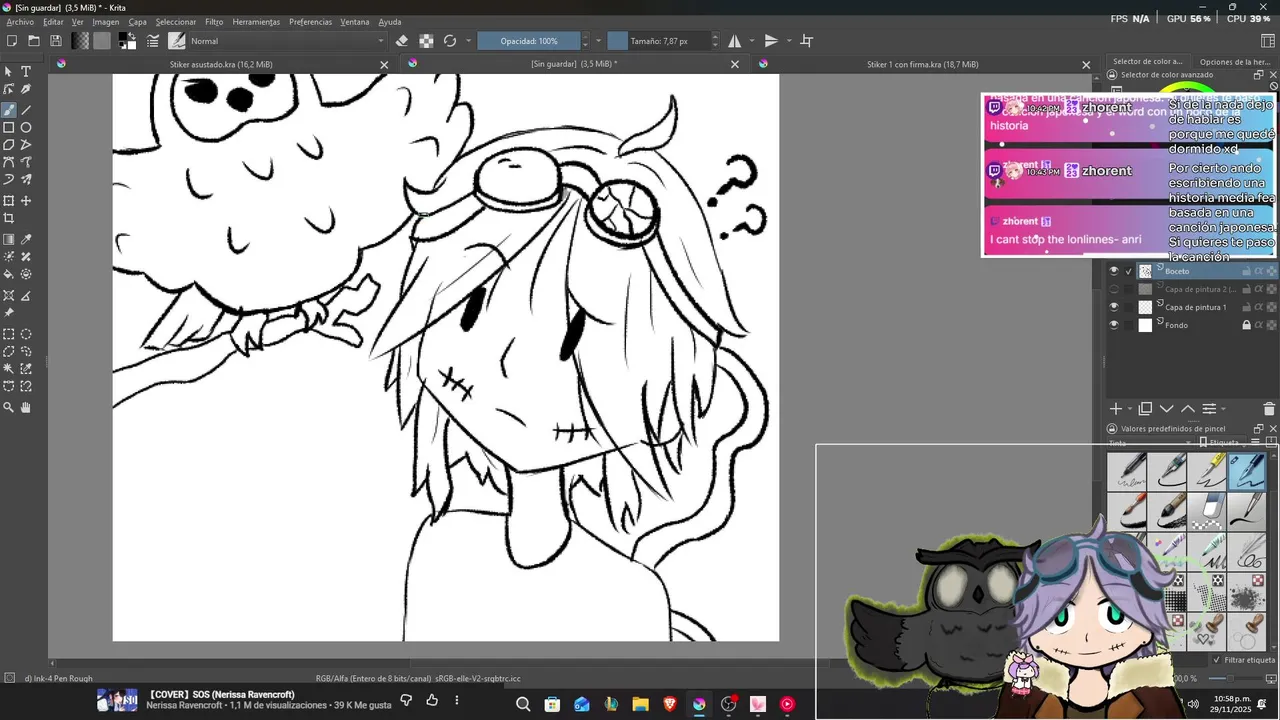Select the Transform tool

pos(9,201)
